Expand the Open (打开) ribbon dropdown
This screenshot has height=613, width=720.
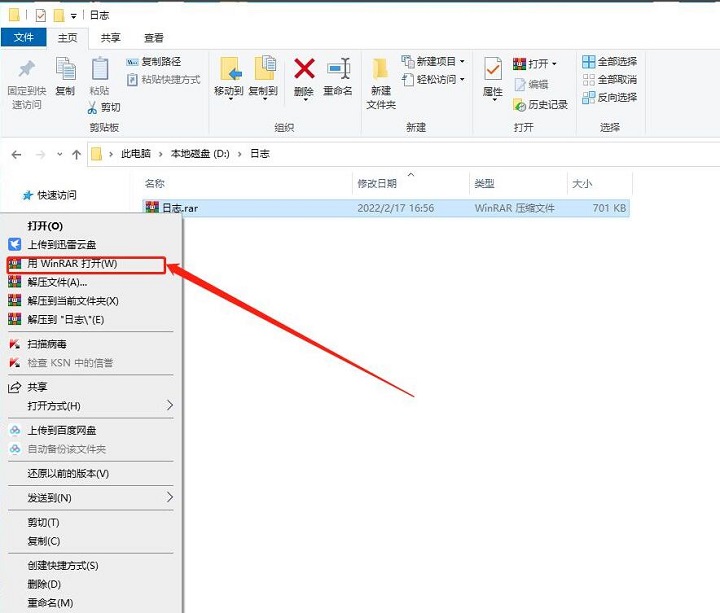(554, 64)
